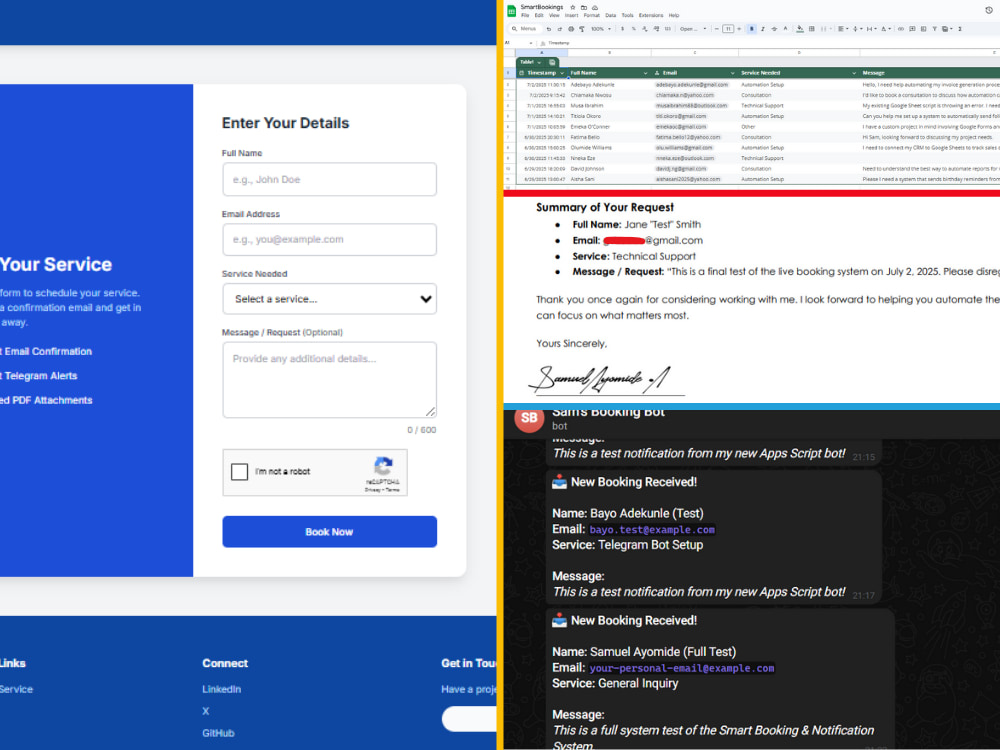
Task: Activate the paint format tool
Action: (x=582, y=29)
